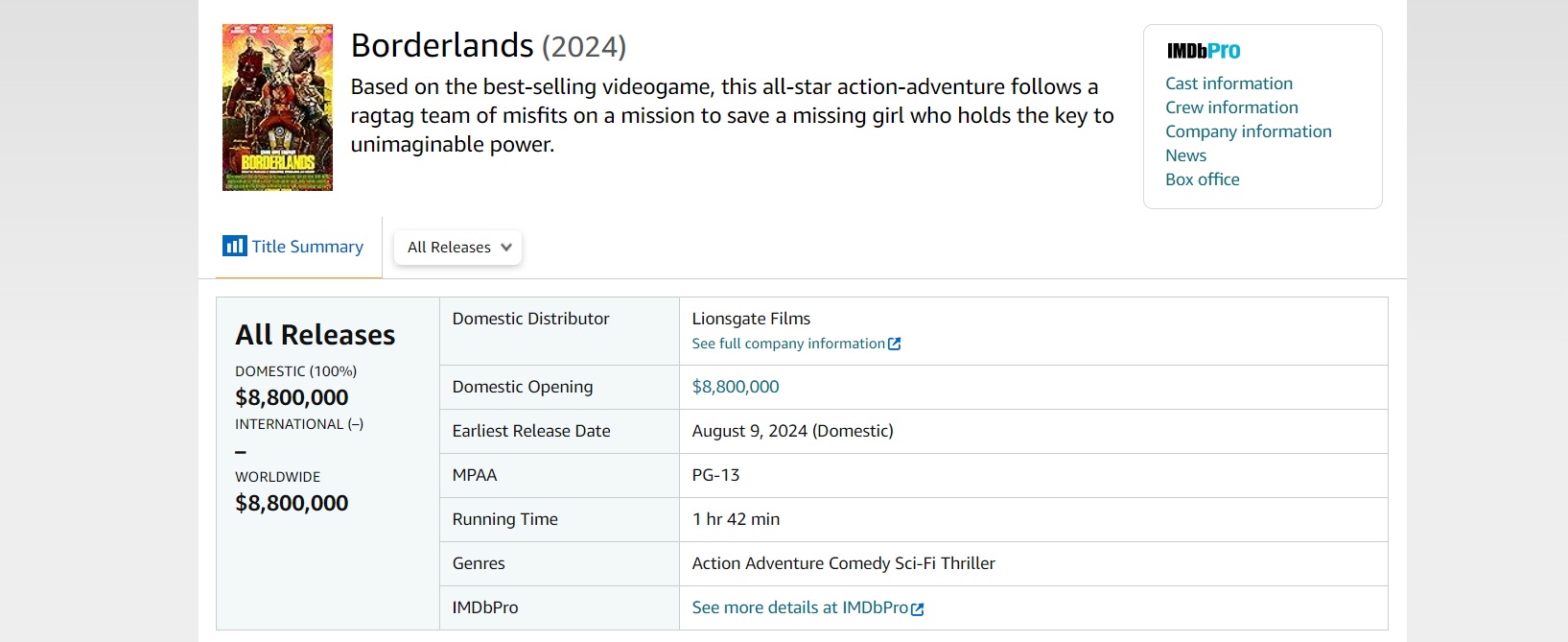Click the INTERNATIONAL (–) label
The image size is (1568, 642).
pos(299,424)
